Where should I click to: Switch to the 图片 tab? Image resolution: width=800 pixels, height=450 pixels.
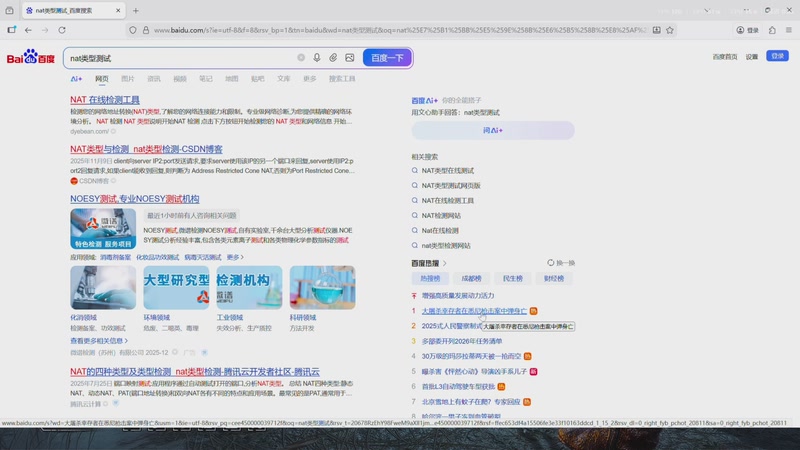(x=128, y=79)
